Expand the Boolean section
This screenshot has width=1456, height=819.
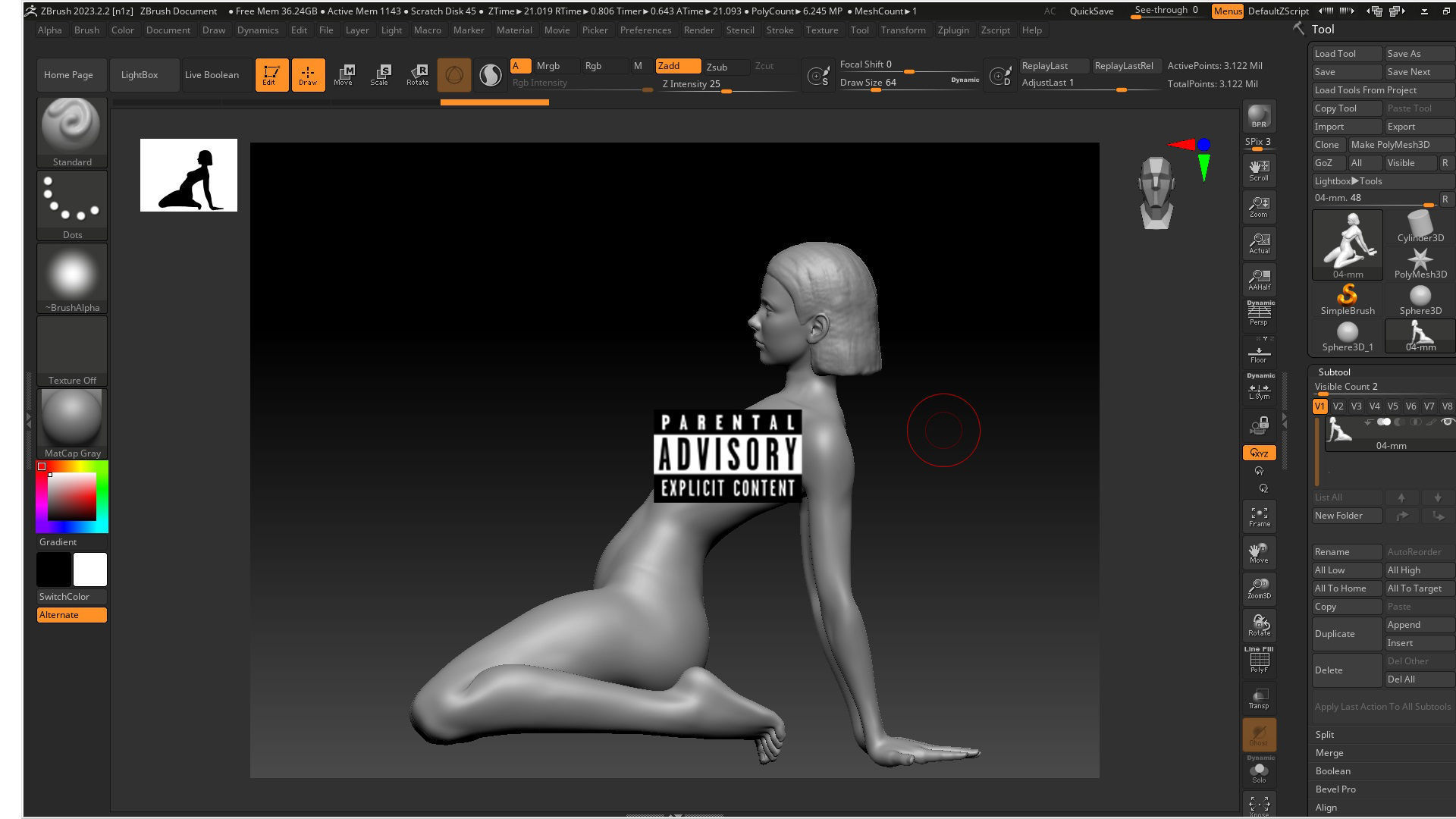[1332, 770]
